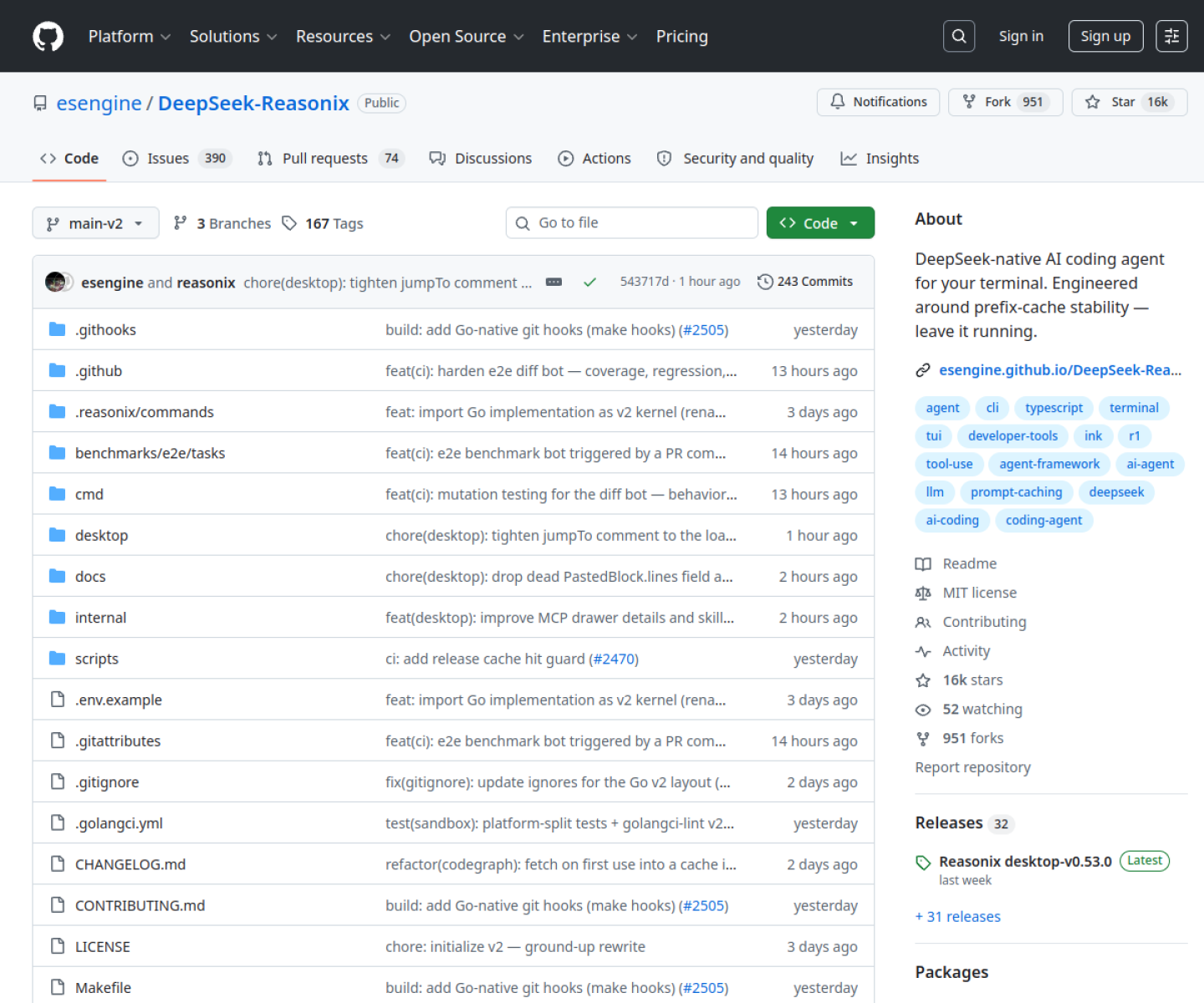Open the Security and quality tab
The image size is (1204, 1003).
735,159
